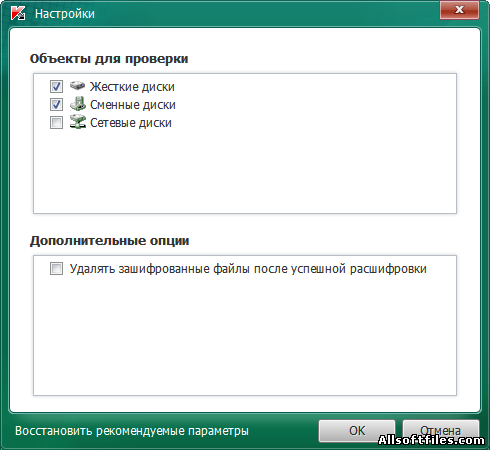Click the Настройки title bar text

pyautogui.click(x=65, y=14)
